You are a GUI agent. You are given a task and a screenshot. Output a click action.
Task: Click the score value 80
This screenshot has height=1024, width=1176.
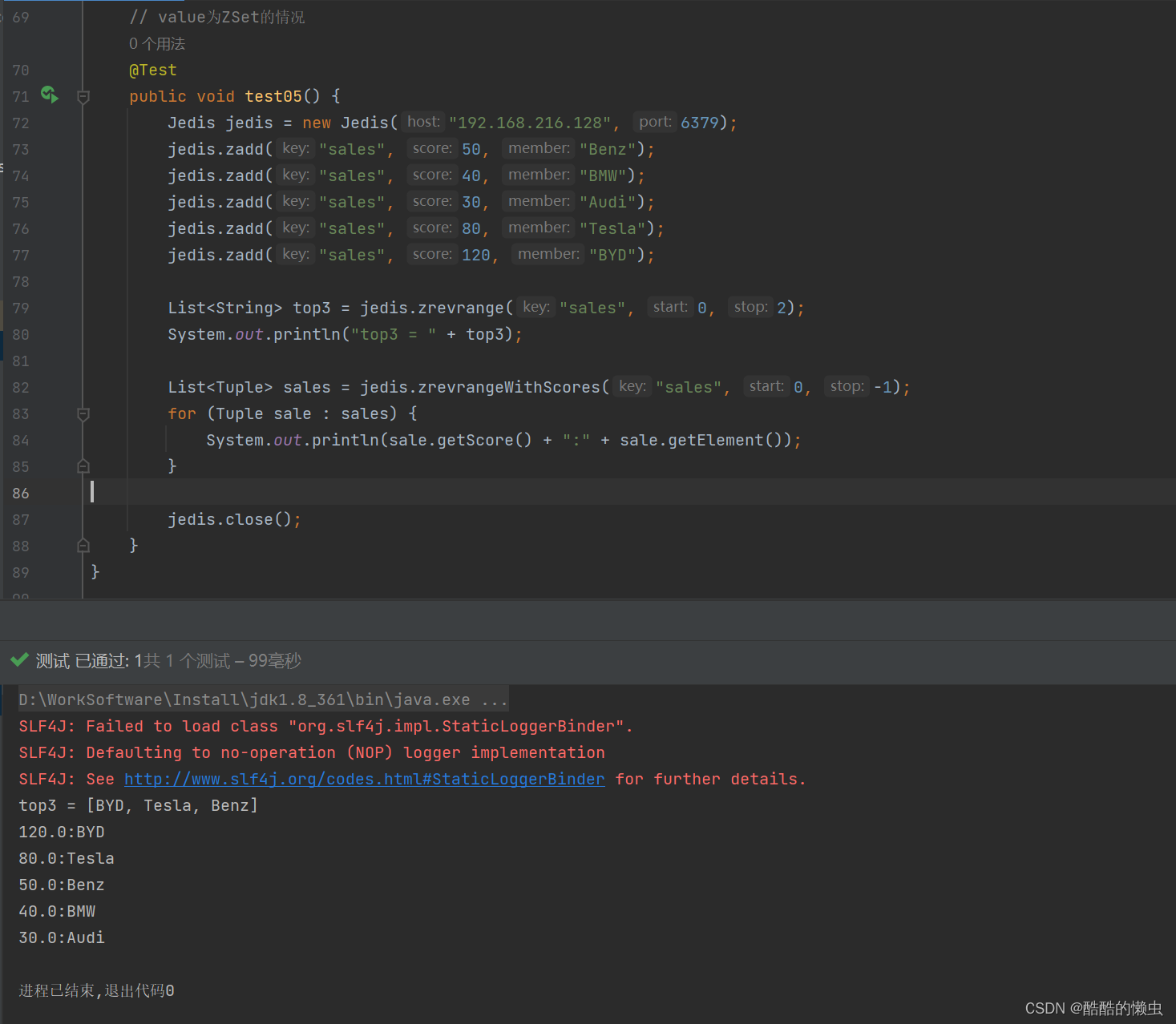471,228
